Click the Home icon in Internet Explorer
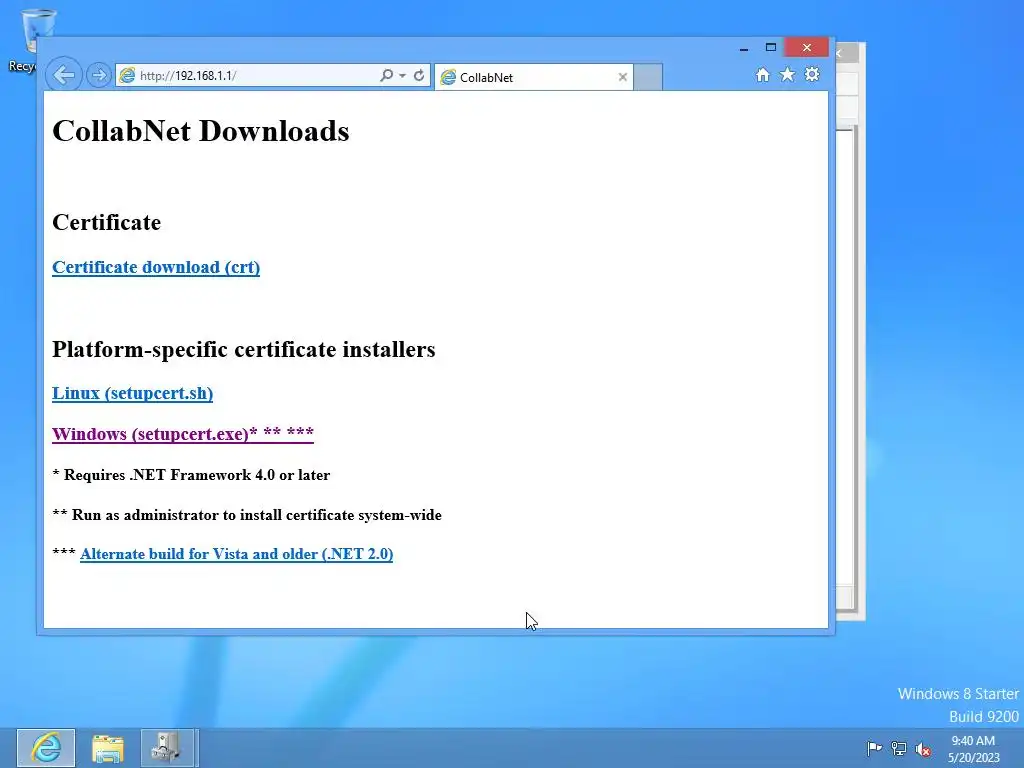This screenshot has width=1024, height=768. [x=763, y=74]
